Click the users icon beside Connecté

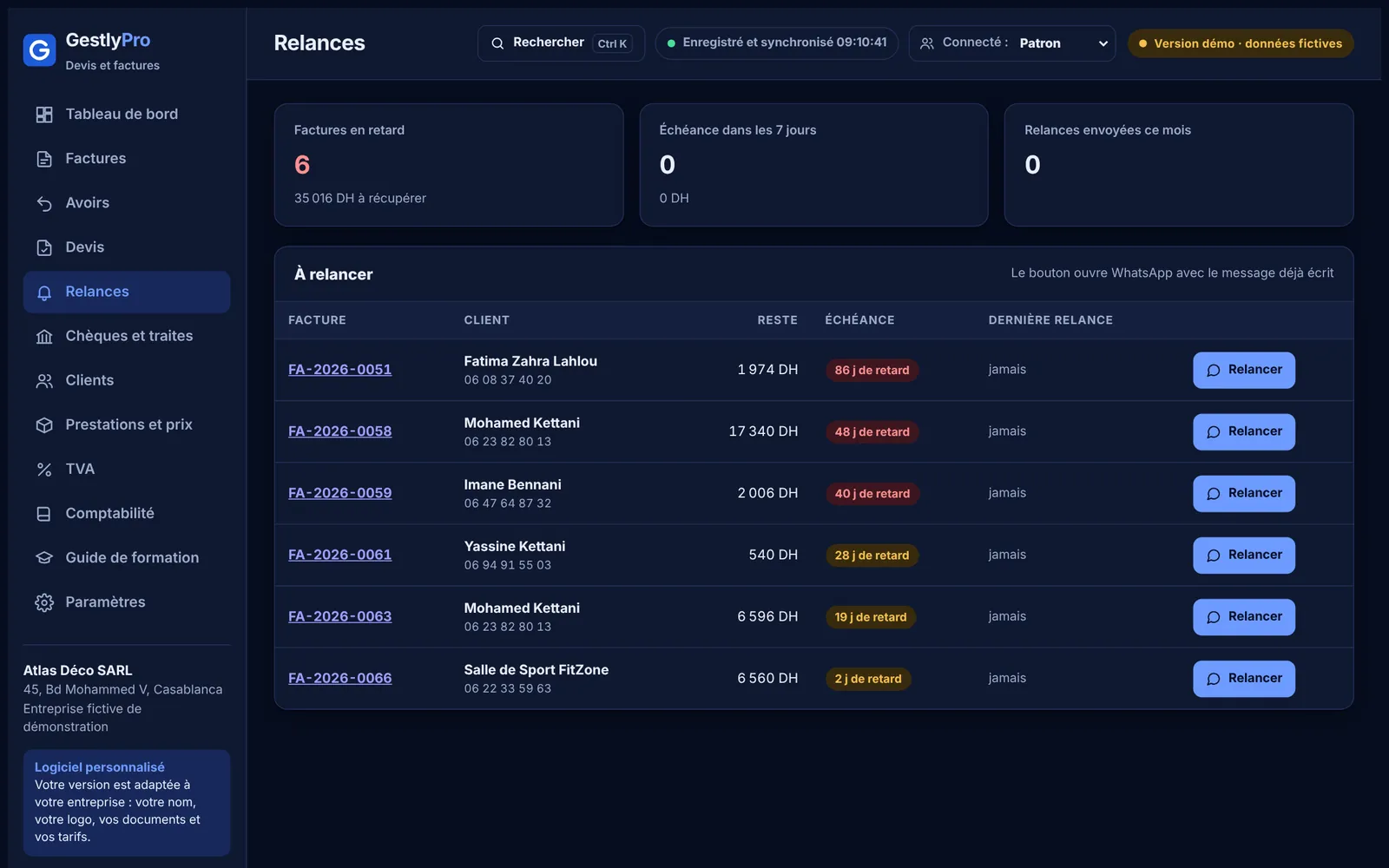(x=927, y=43)
